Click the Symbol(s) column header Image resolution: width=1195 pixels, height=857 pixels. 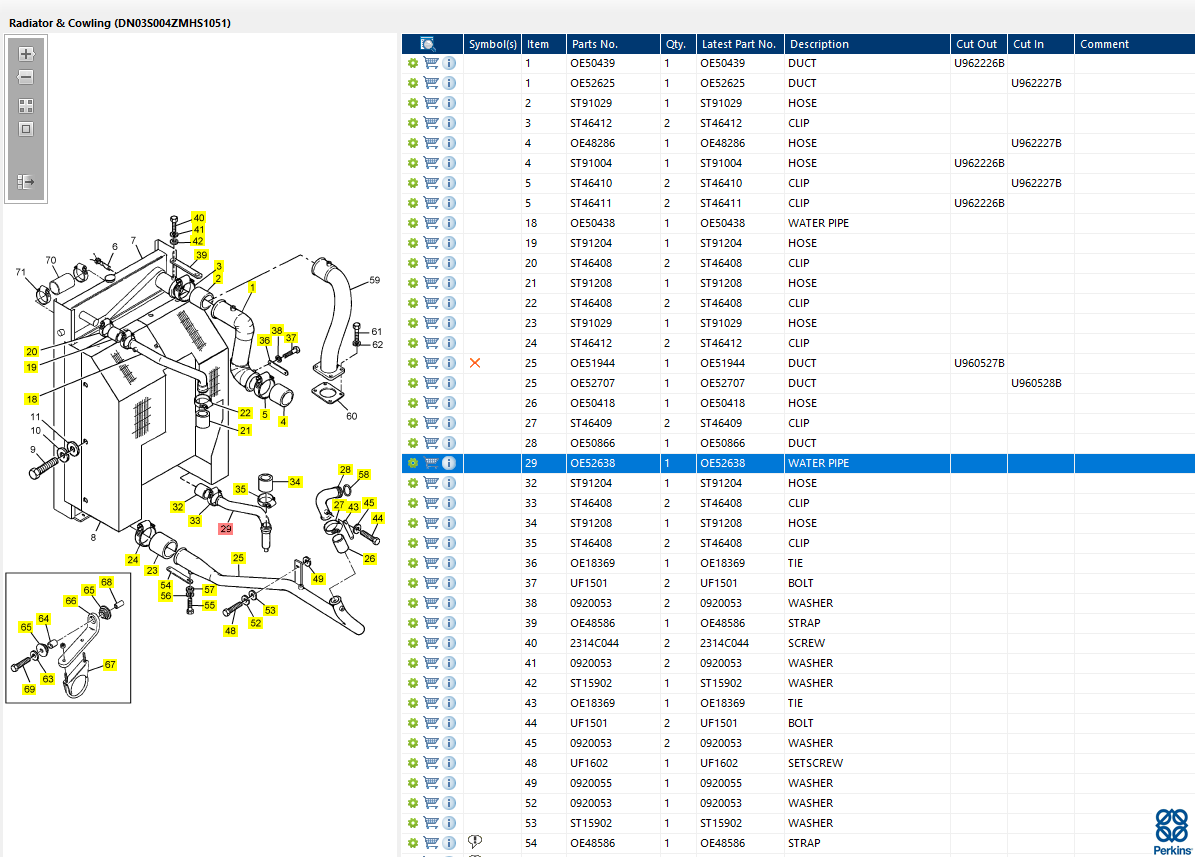492,44
